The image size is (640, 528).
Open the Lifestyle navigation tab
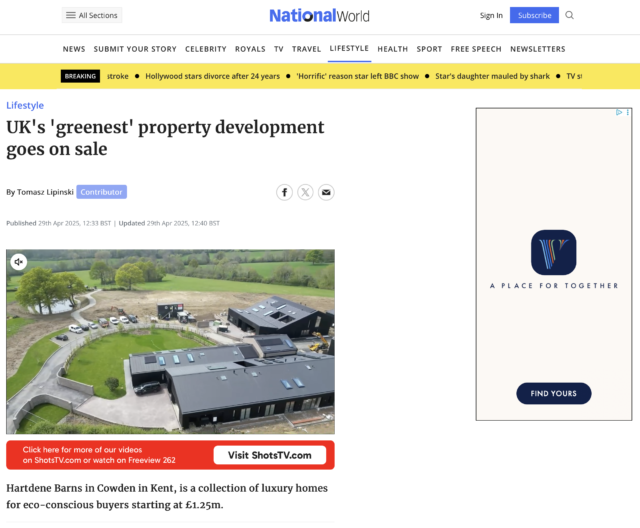point(349,48)
